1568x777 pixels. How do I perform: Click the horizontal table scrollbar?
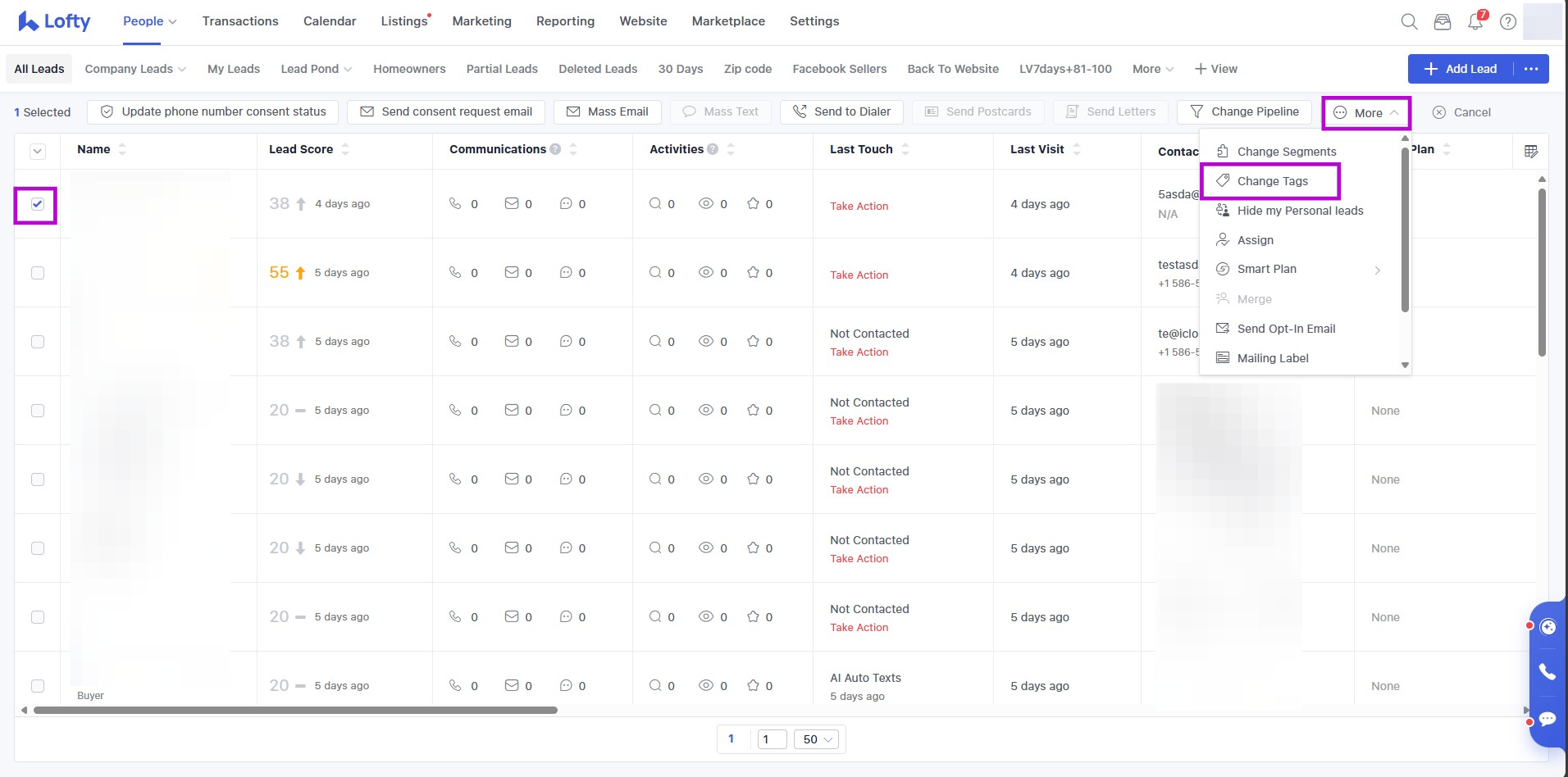pos(295,710)
